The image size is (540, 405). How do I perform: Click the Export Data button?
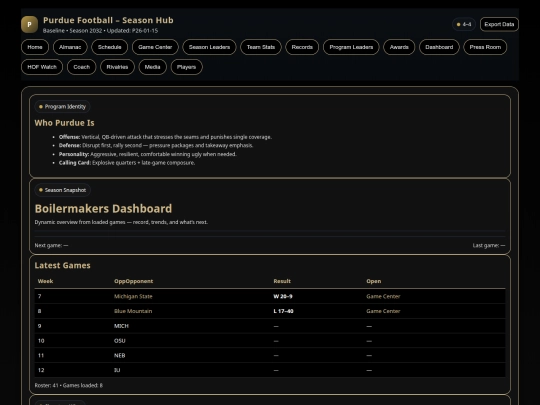pyautogui.click(x=499, y=24)
